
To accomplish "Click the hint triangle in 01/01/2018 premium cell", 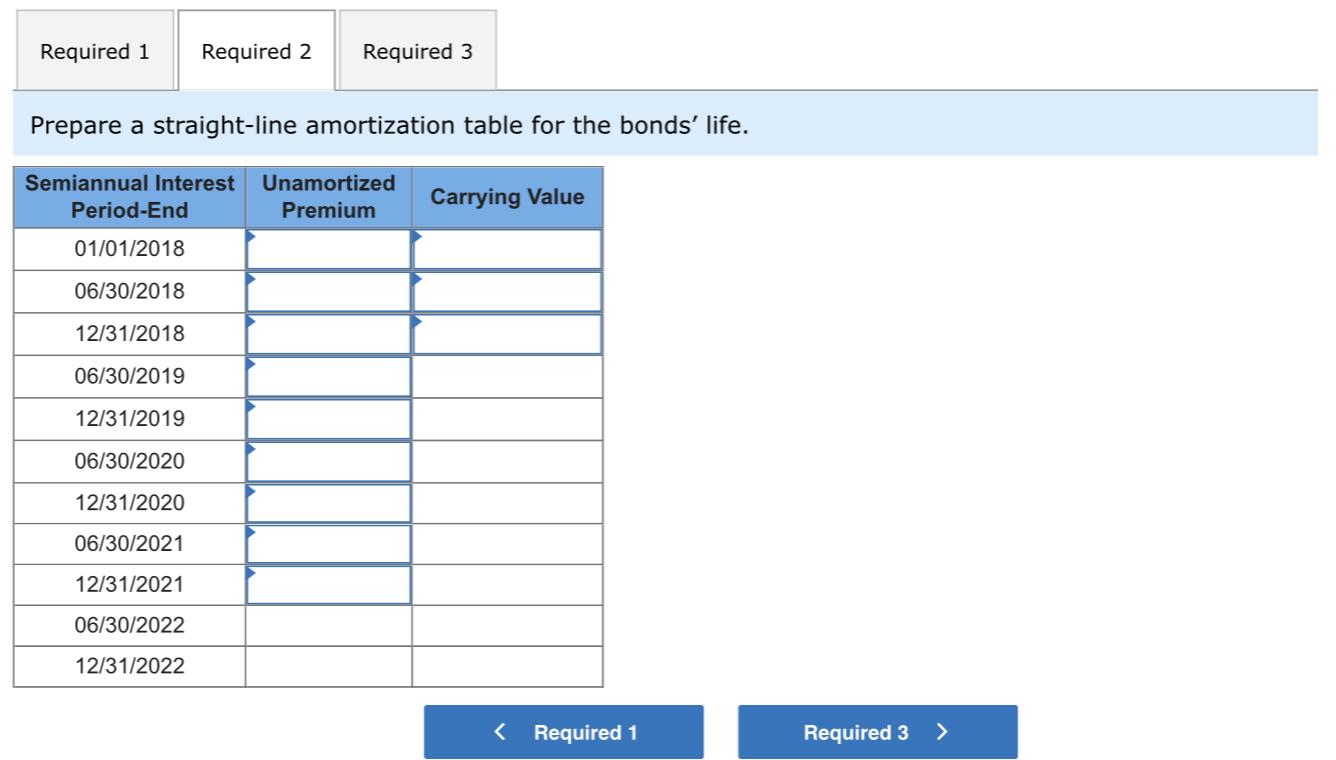I will 250,236.
